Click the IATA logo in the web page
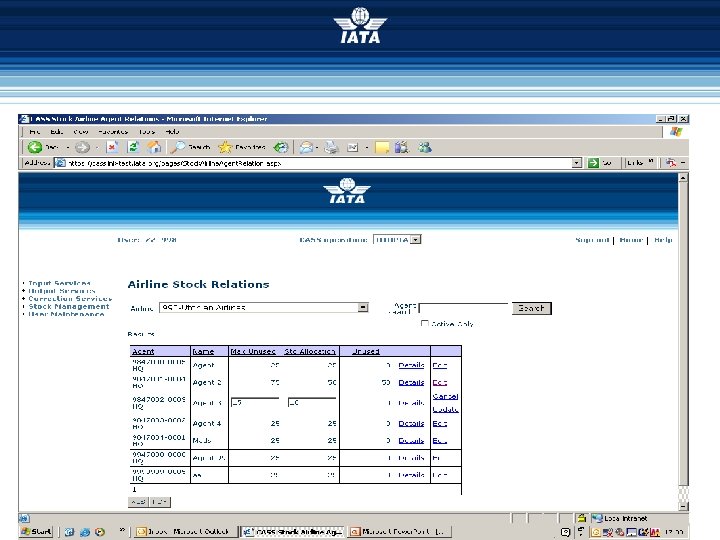 tap(347, 191)
